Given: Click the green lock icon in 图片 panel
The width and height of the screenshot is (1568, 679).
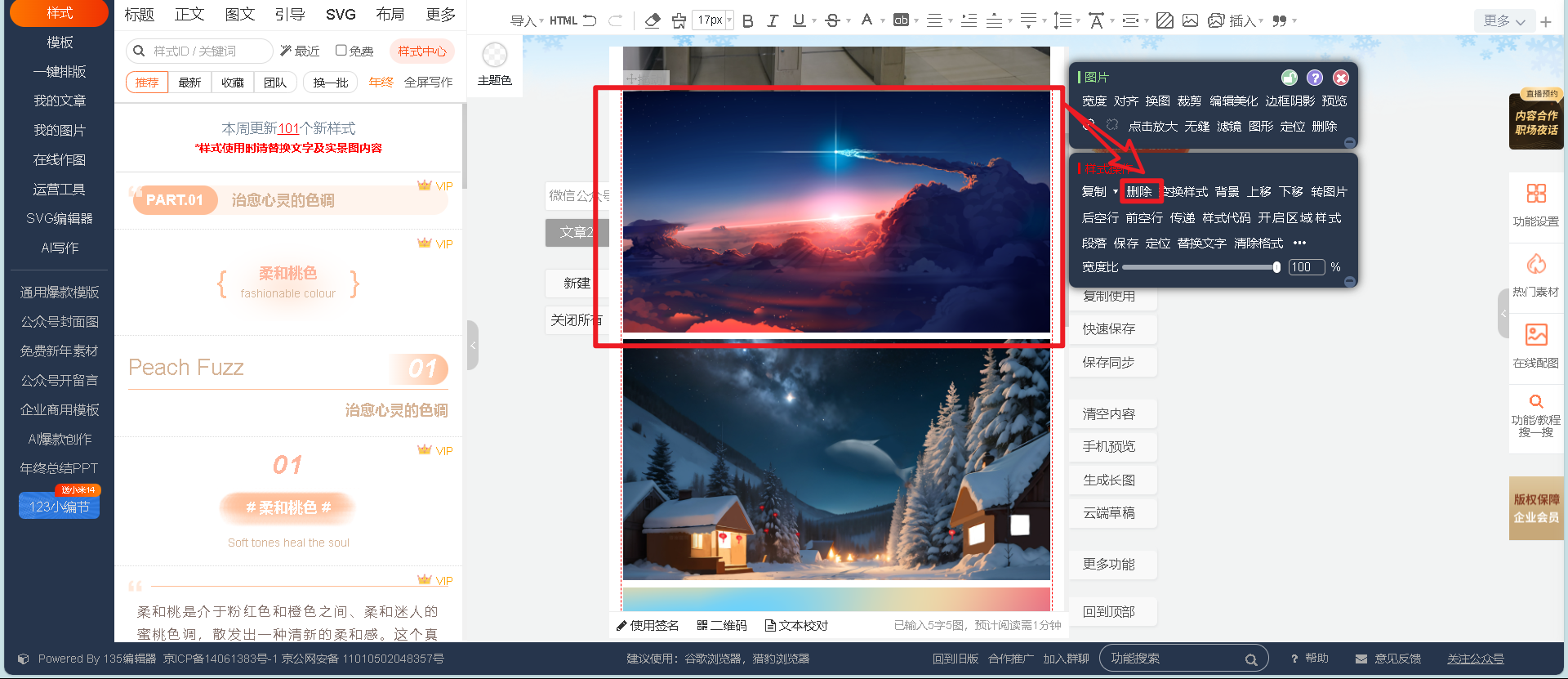Looking at the screenshot, I should click(1290, 78).
